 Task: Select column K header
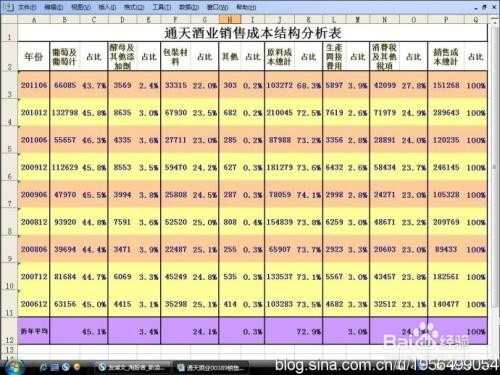(x=309, y=20)
